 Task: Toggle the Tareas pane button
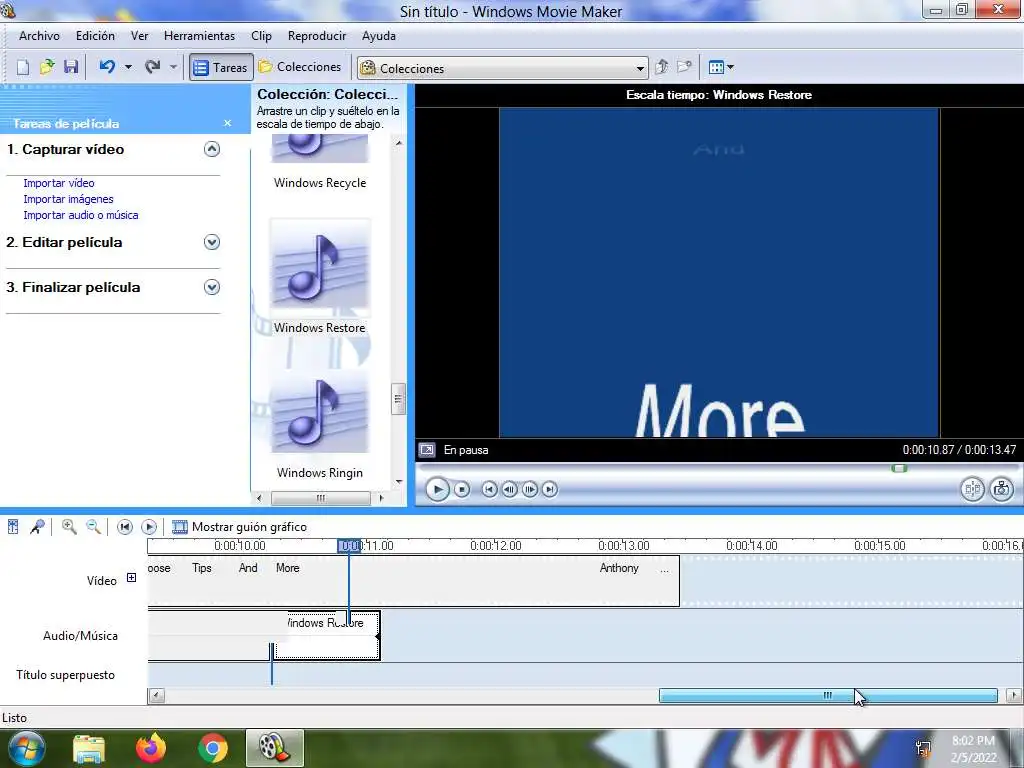pos(221,67)
